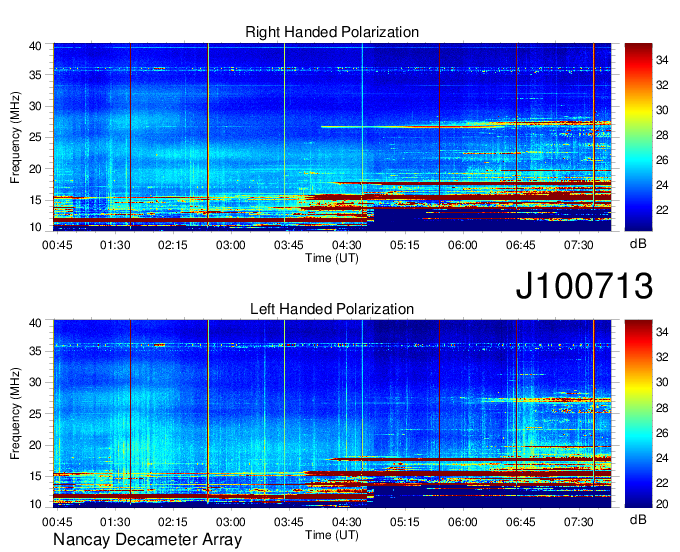The width and height of the screenshot is (680, 552).
Task: Click the 05:15 tick under the left-handed plot
Action: [x=405, y=522]
